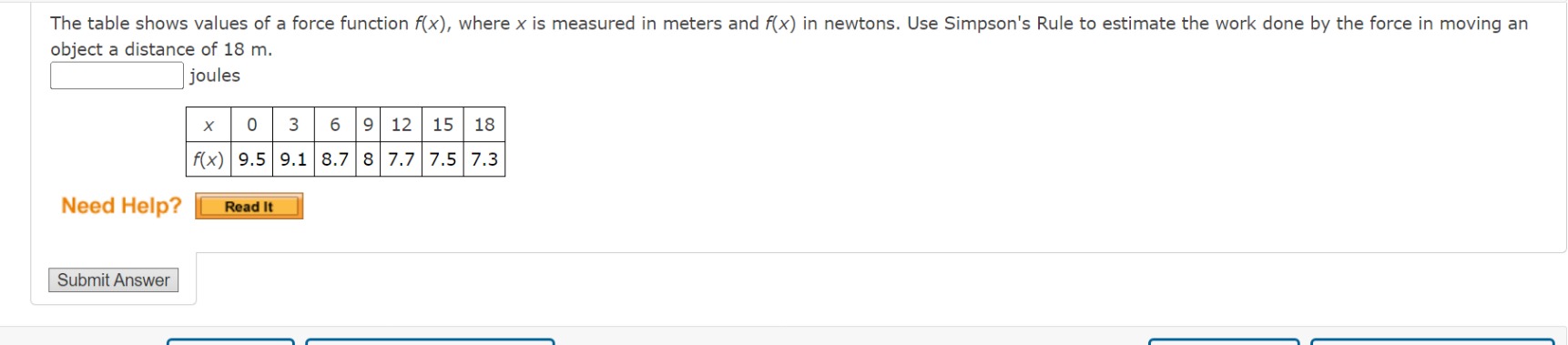Open the Read It help button
1568x345 pixels.
pyautogui.click(x=249, y=207)
